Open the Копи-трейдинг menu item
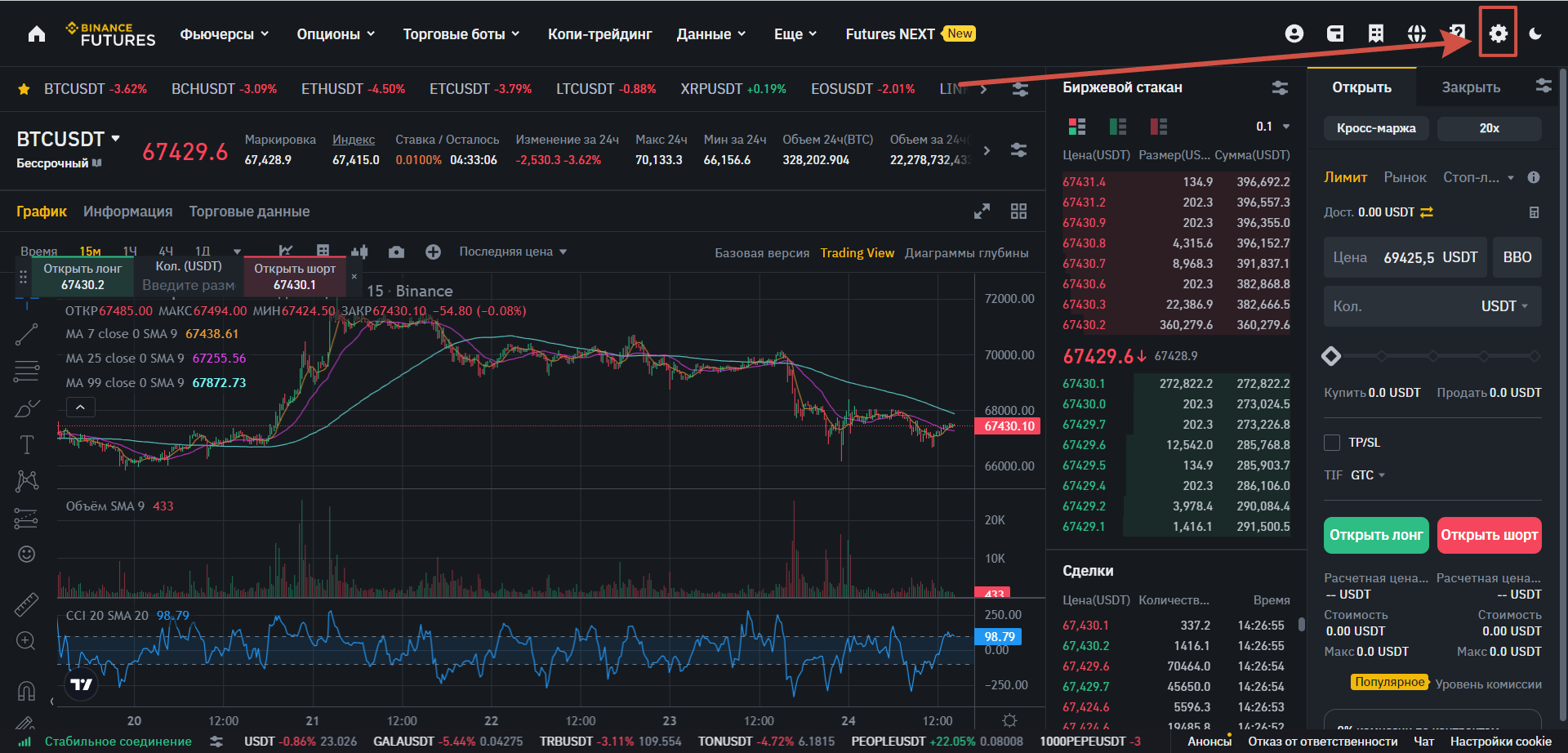Image resolution: width=1568 pixels, height=753 pixels. tap(599, 33)
